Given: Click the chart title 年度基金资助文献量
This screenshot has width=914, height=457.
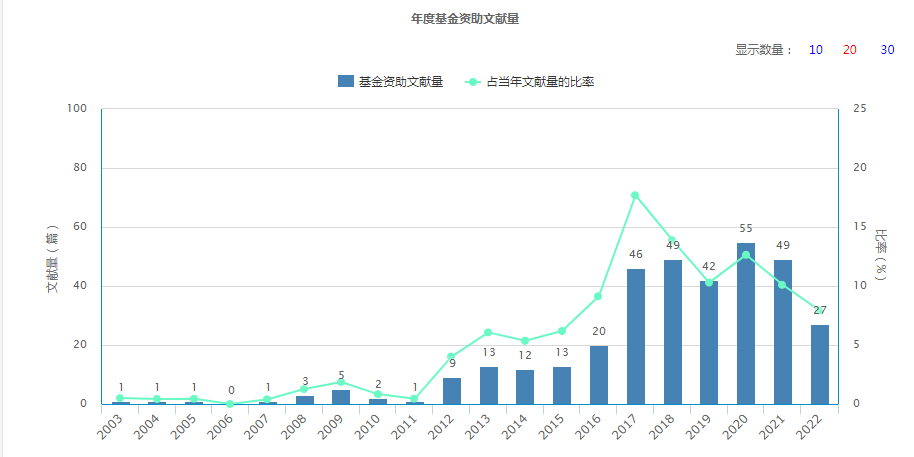Looking at the screenshot, I should (465, 19).
